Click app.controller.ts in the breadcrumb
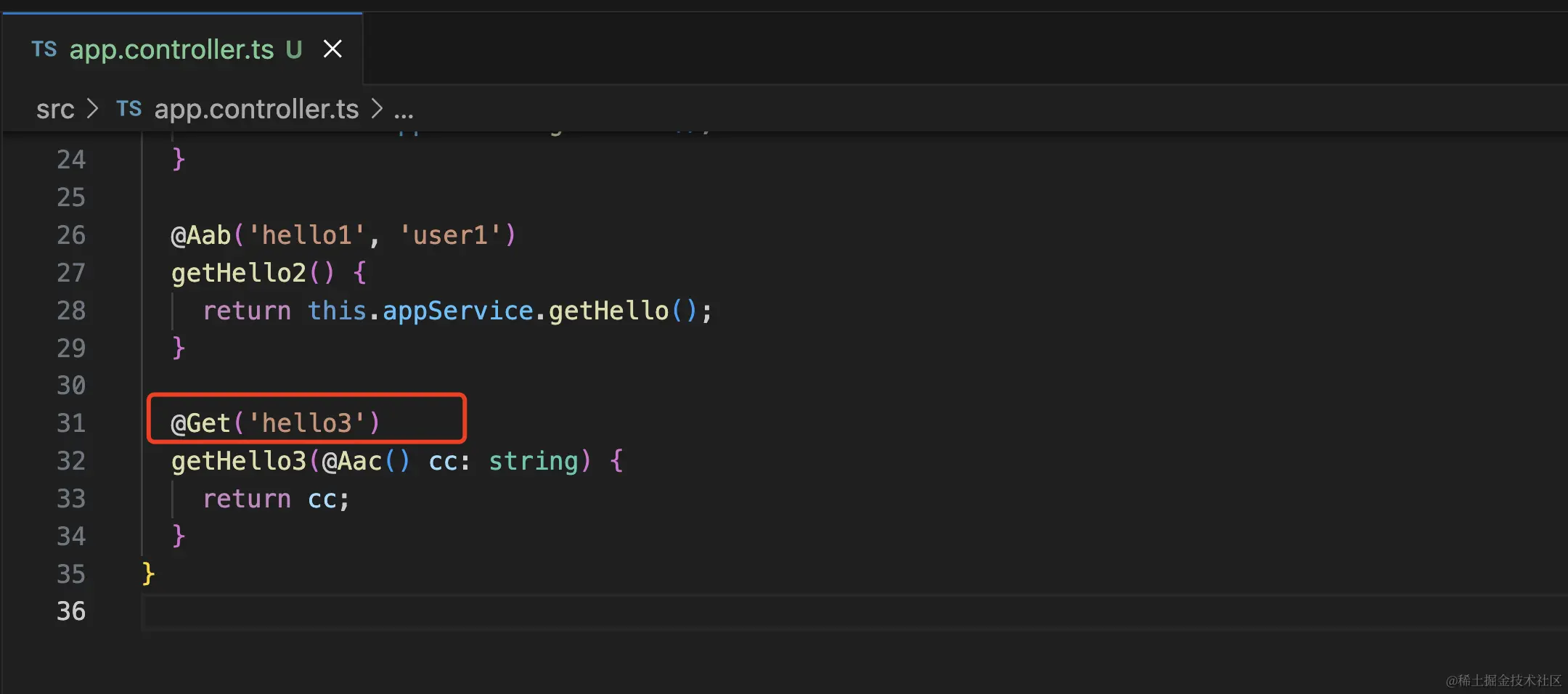Viewport: 1568px width, 694px height. coord(256,109)
